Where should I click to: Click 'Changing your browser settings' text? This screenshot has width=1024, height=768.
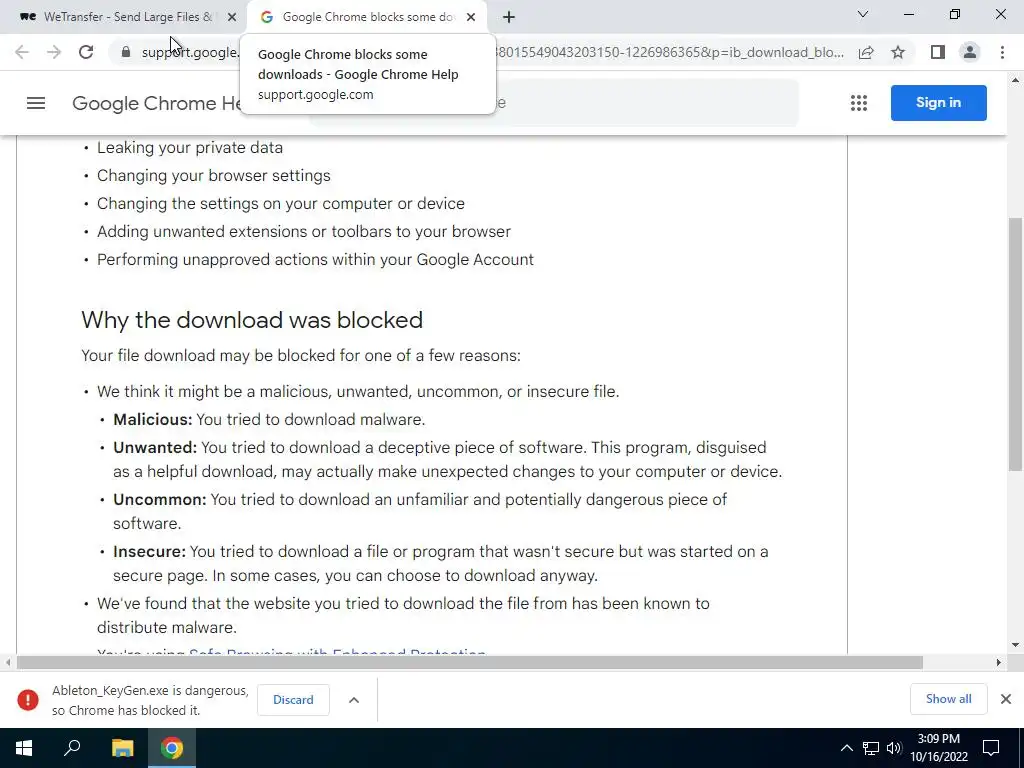[214, 176]
